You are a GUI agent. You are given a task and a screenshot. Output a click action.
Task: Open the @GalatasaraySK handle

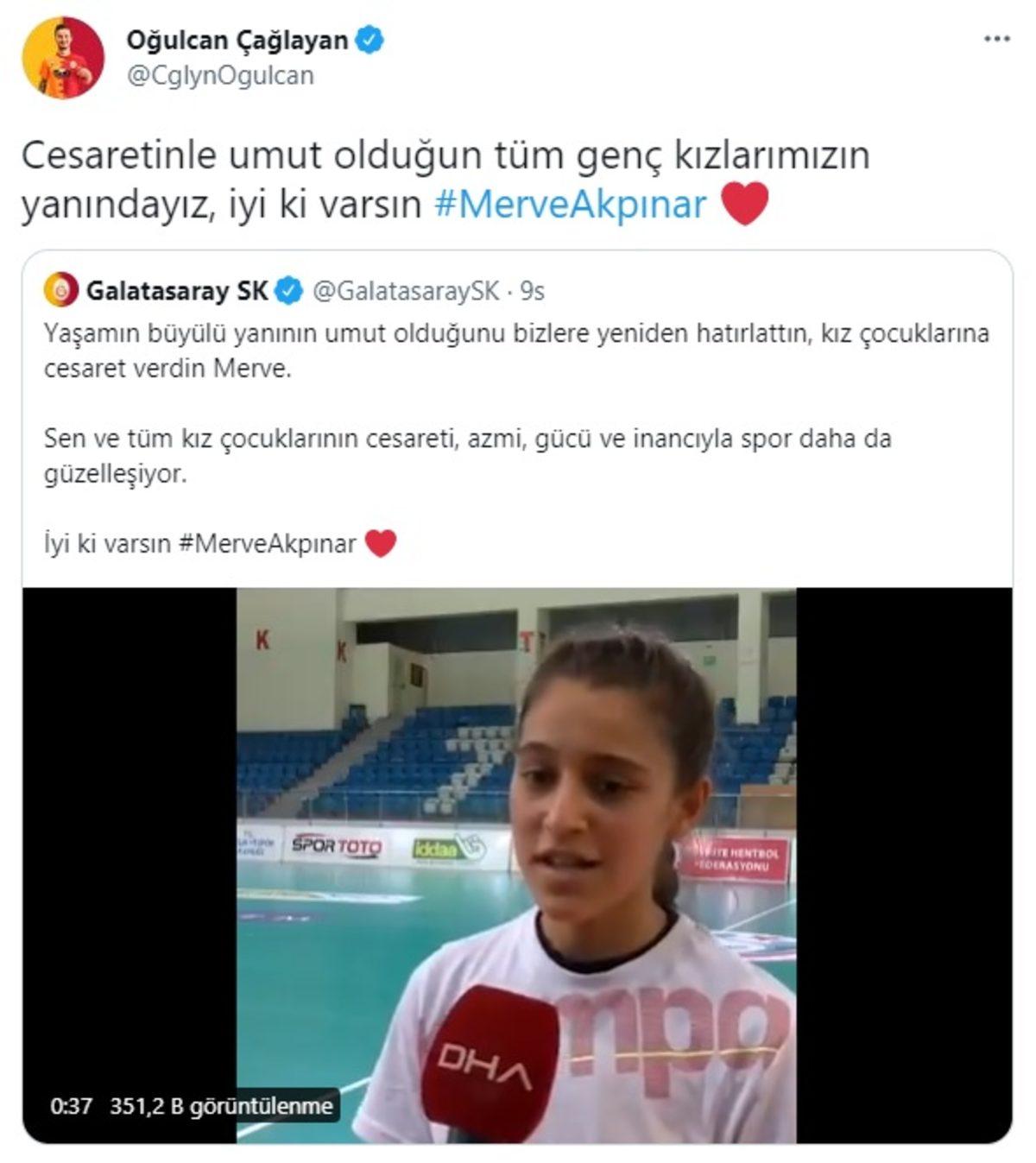pos(406,292)
